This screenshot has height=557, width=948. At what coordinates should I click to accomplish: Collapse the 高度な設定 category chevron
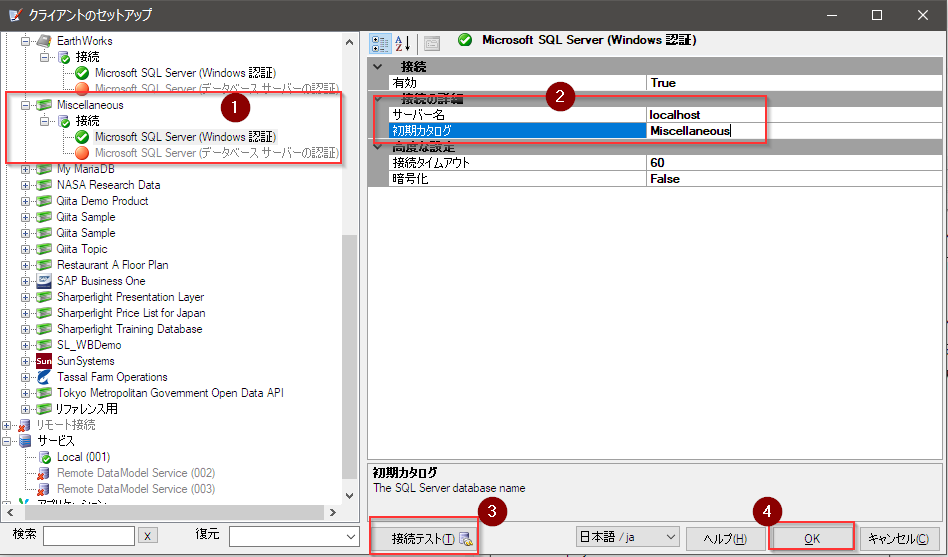pos(378,147)
